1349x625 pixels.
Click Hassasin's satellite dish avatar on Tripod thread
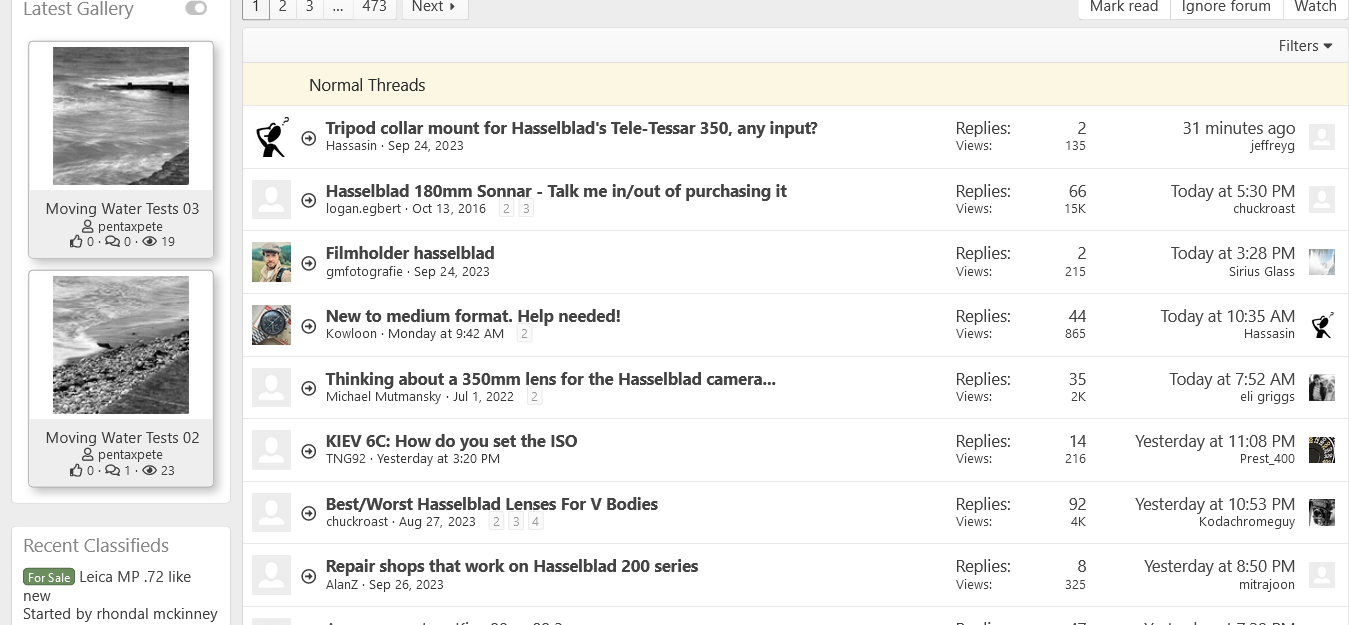point(271,137)
